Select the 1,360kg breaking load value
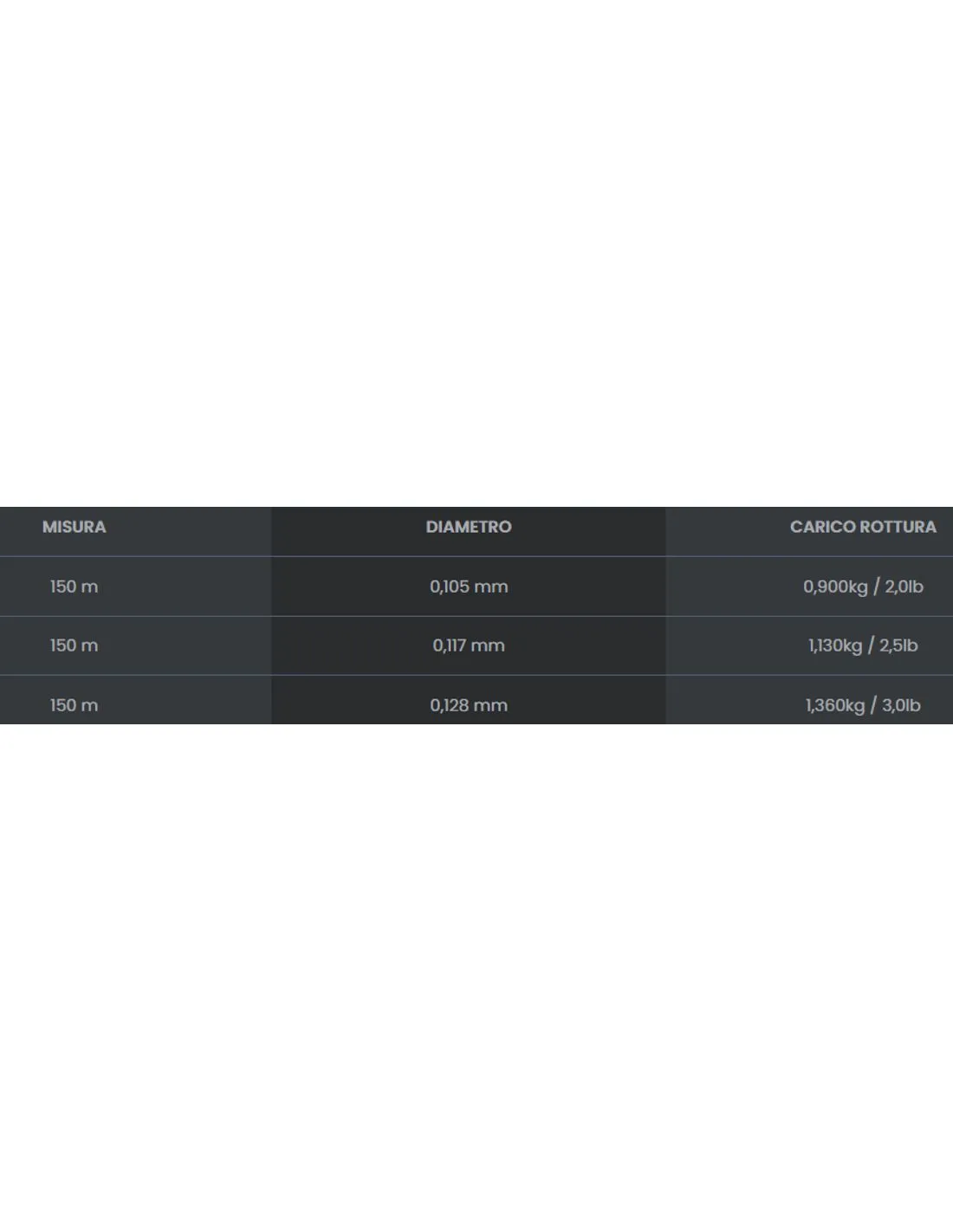Image resolution: width=953 pixels, height=1232 pixels. pyautogui.click(x=835, y=705)
